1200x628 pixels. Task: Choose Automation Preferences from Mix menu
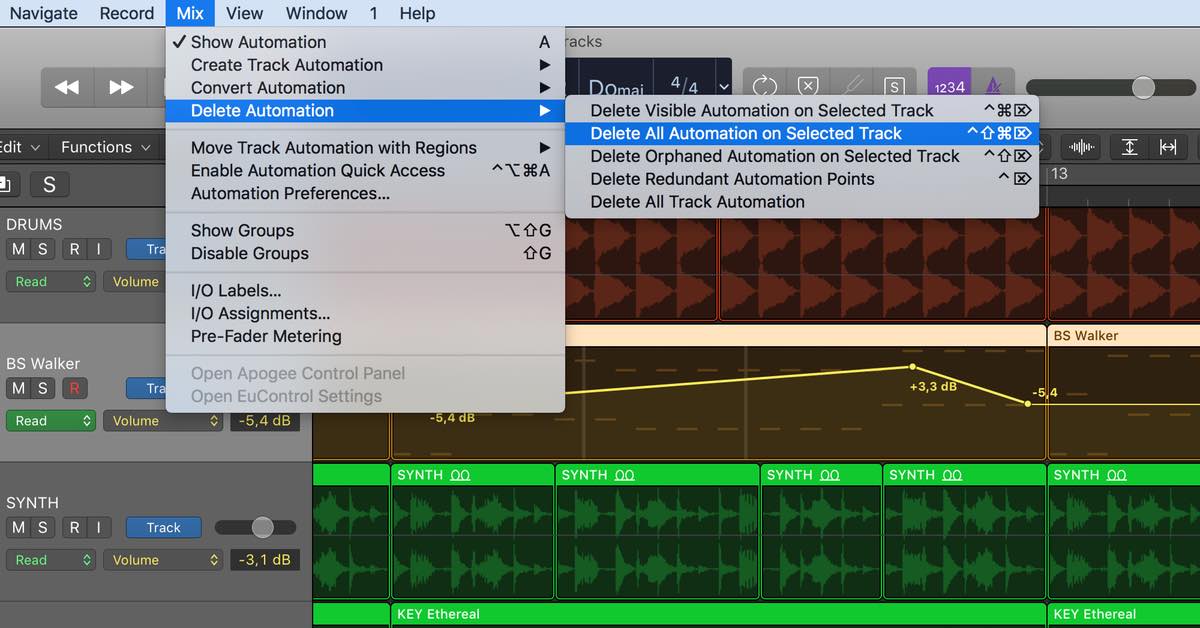[x=290, y=193]
